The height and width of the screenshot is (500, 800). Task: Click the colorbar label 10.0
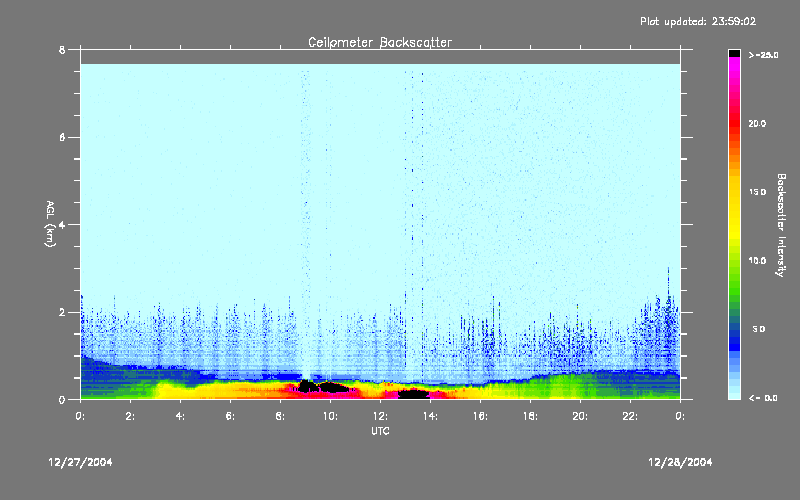[x=757, y=261]
